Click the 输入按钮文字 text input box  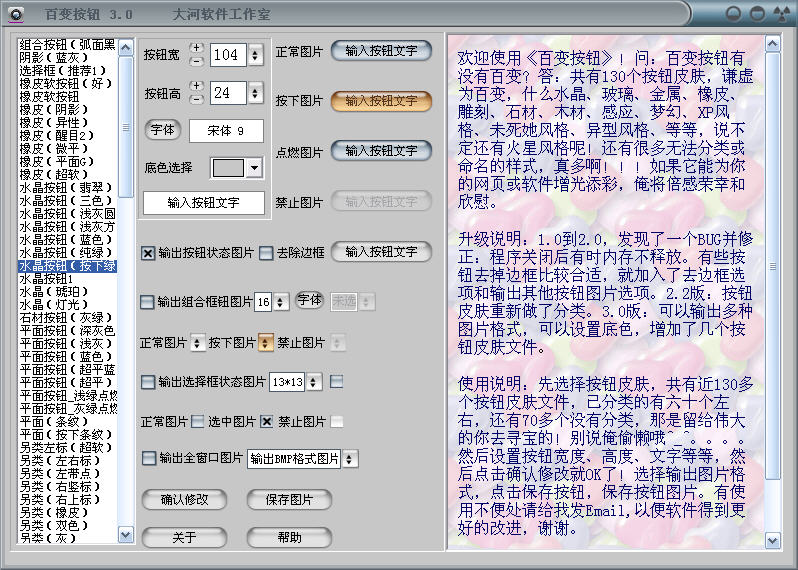click(x=204, y=203)
